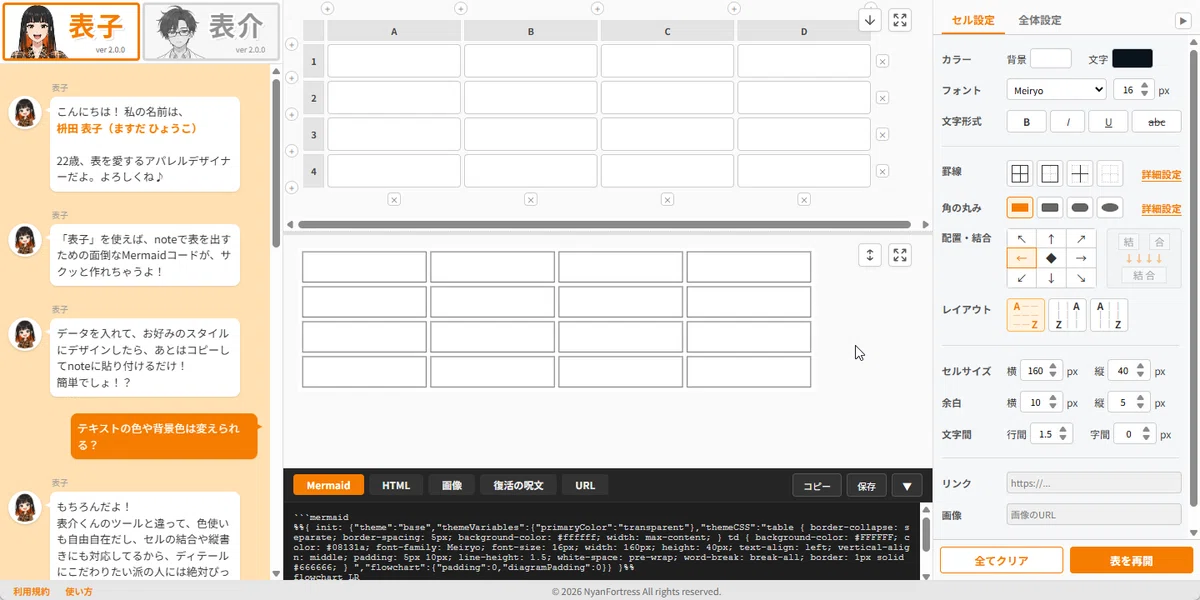
Task: Align content to bottom center arrow
Action: pyautogui.click(x=1051, y=278)
